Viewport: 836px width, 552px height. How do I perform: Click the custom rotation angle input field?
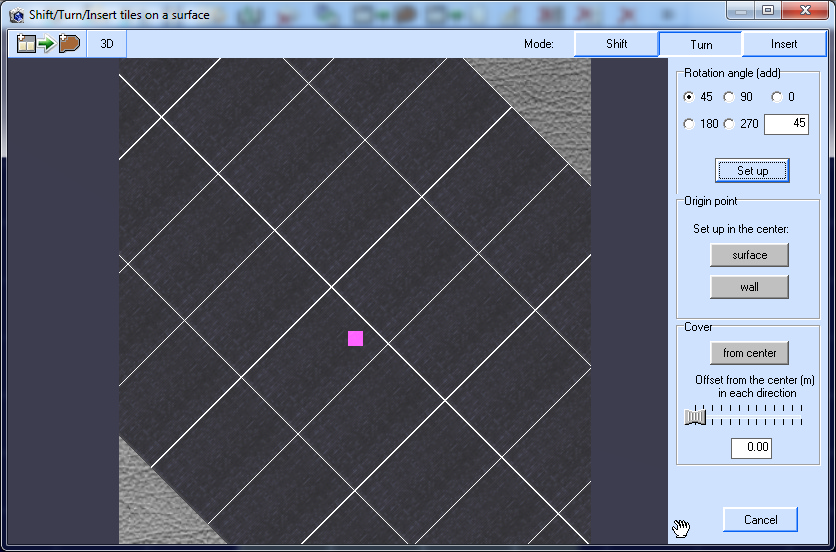(786, 124)
